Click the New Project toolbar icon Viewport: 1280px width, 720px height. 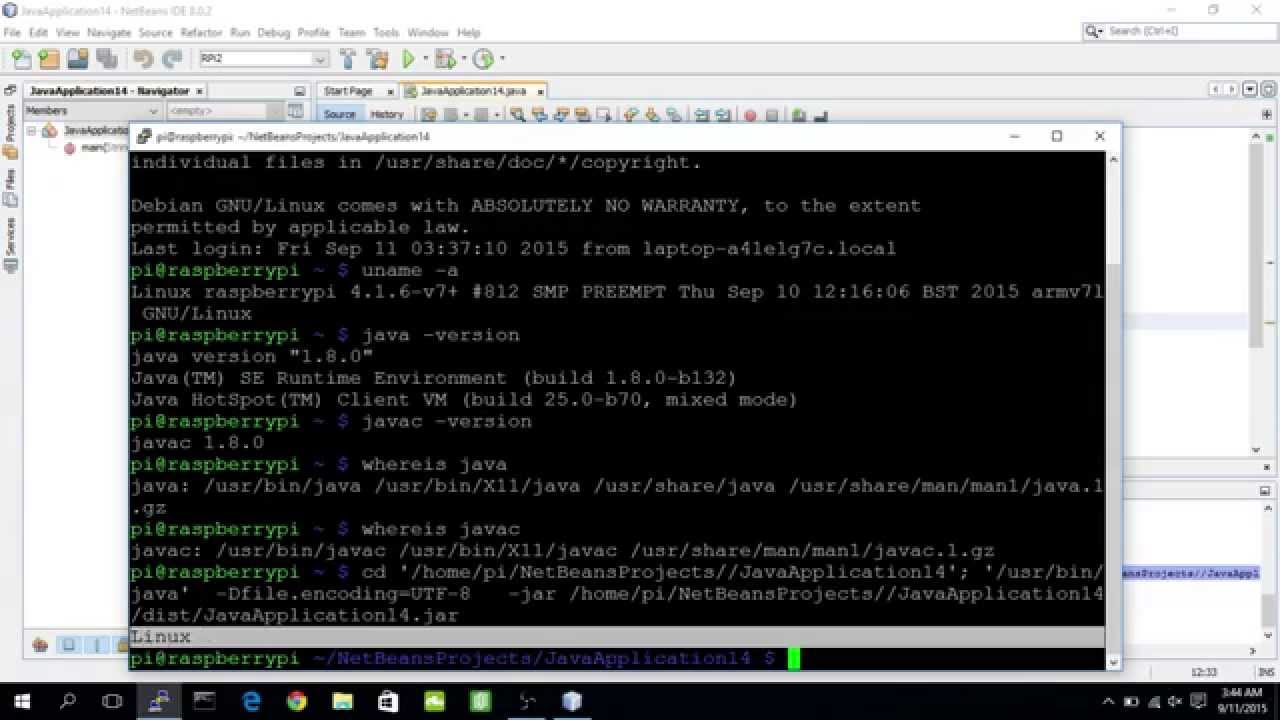(x=48, y=59)
